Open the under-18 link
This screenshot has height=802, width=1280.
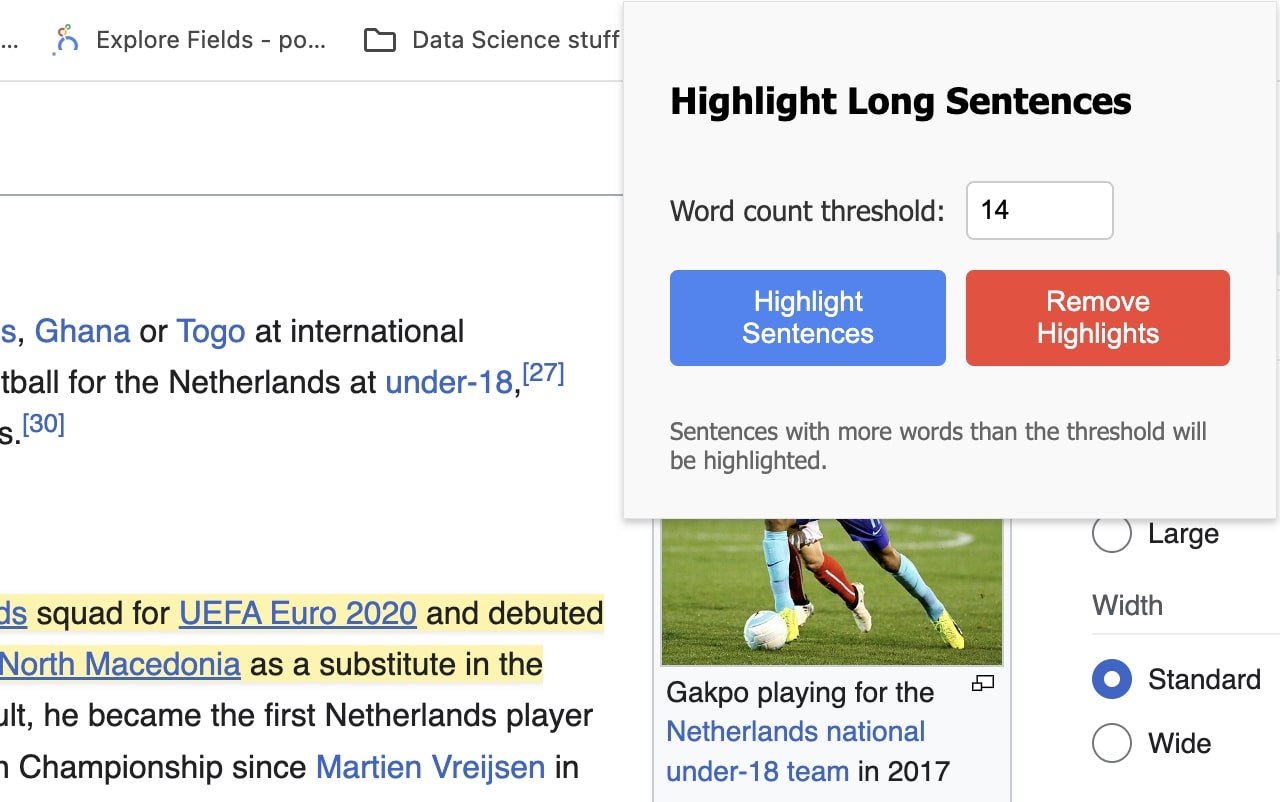coord(449,382)
